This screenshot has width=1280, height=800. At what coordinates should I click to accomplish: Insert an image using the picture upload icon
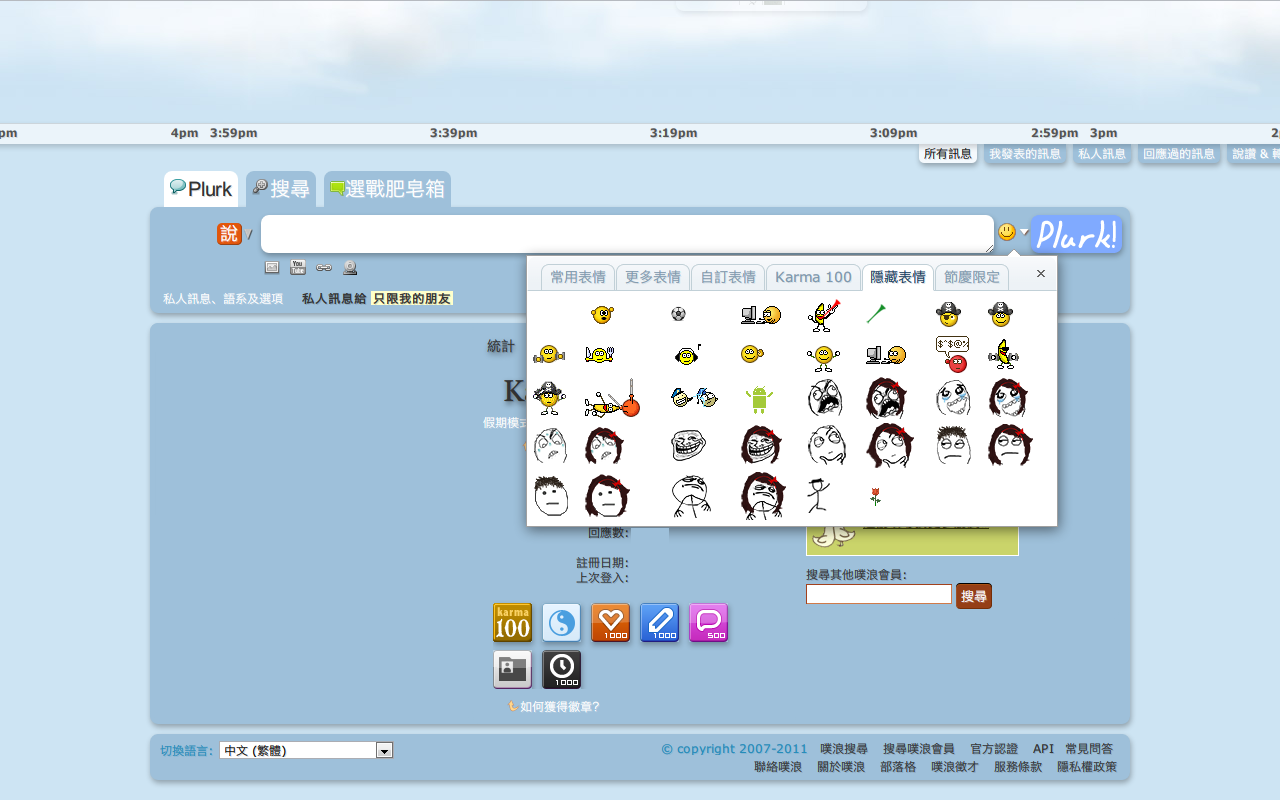click(271, 267)
